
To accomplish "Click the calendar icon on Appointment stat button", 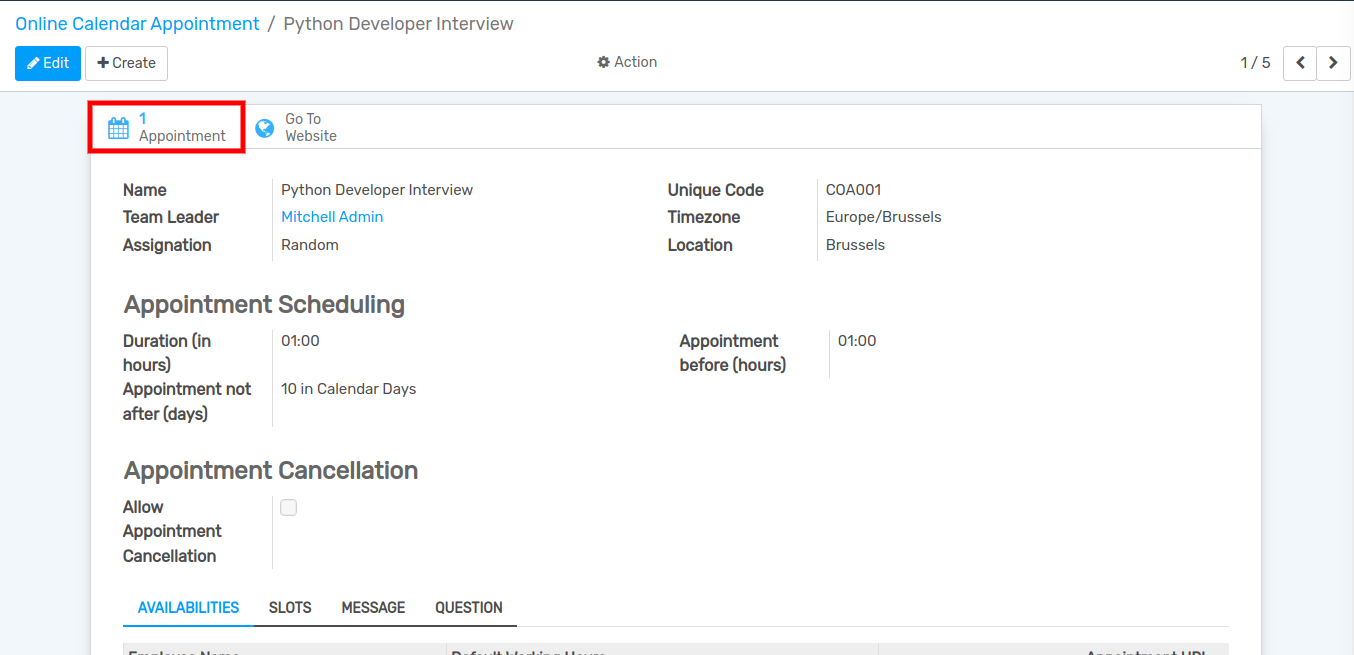I will (119, 128).
